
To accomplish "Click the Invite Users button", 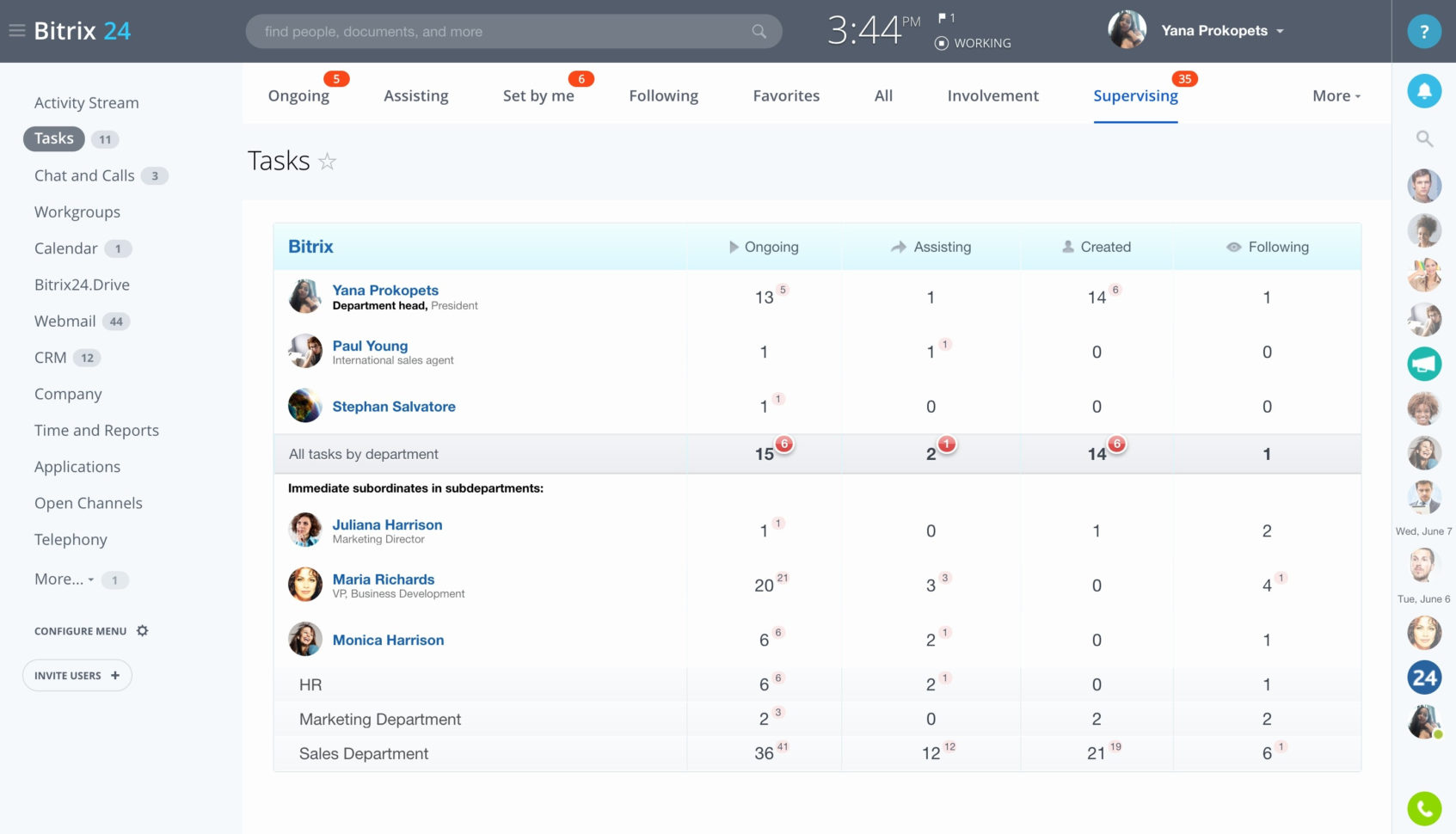I will (77, 675).
